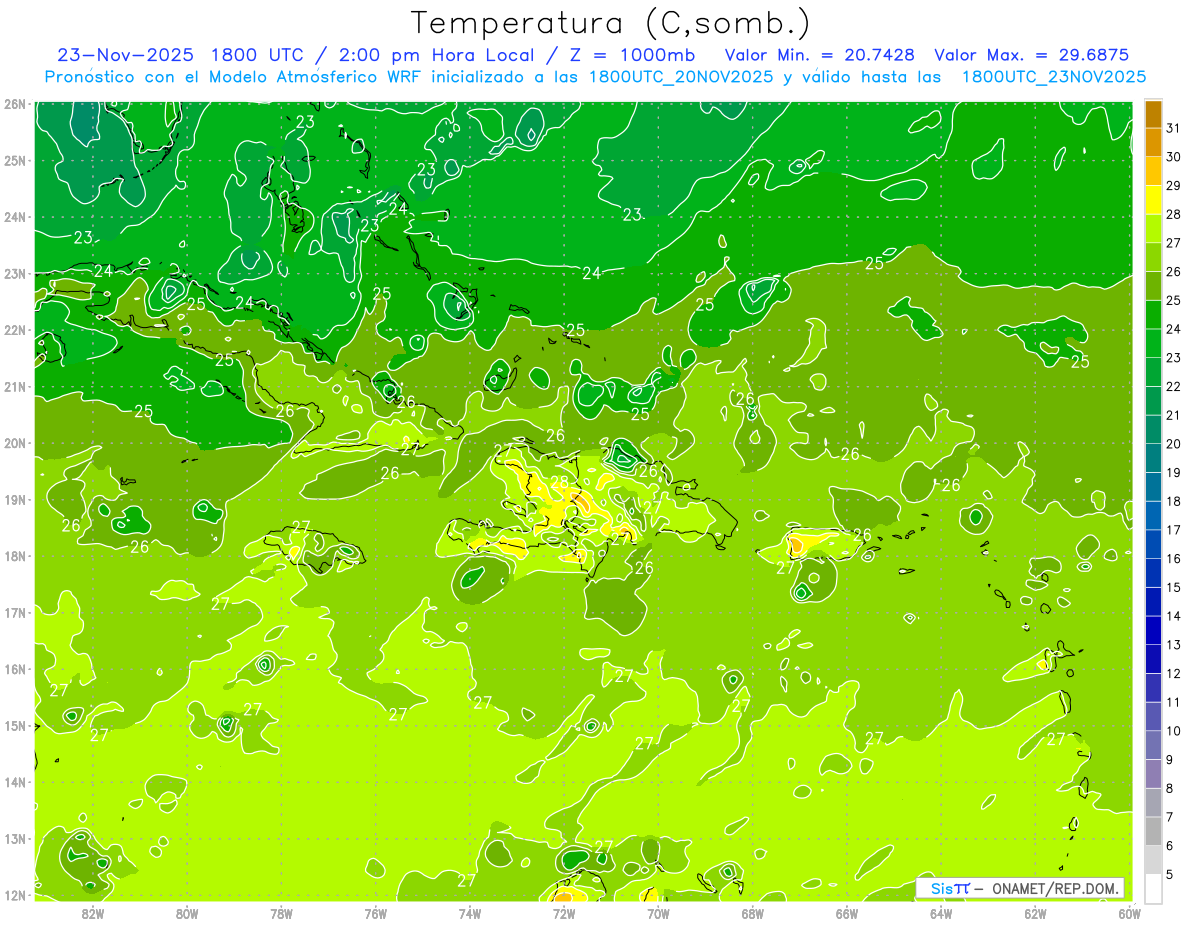Click the 78W longitude axis label
Viewport: 1200px width, 927px height.
pos(281,913)
